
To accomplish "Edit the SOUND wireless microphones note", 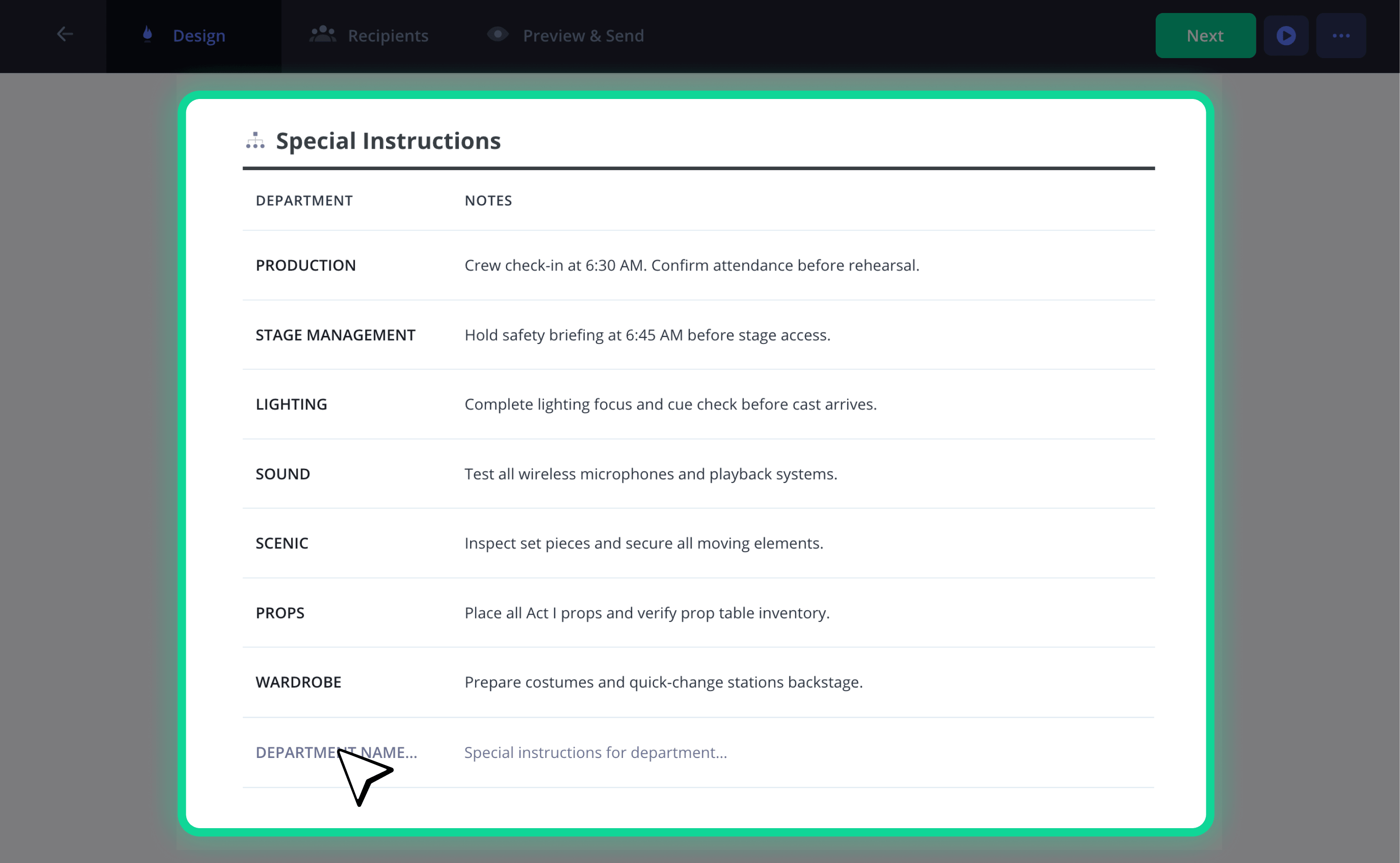I will point(651,474).
